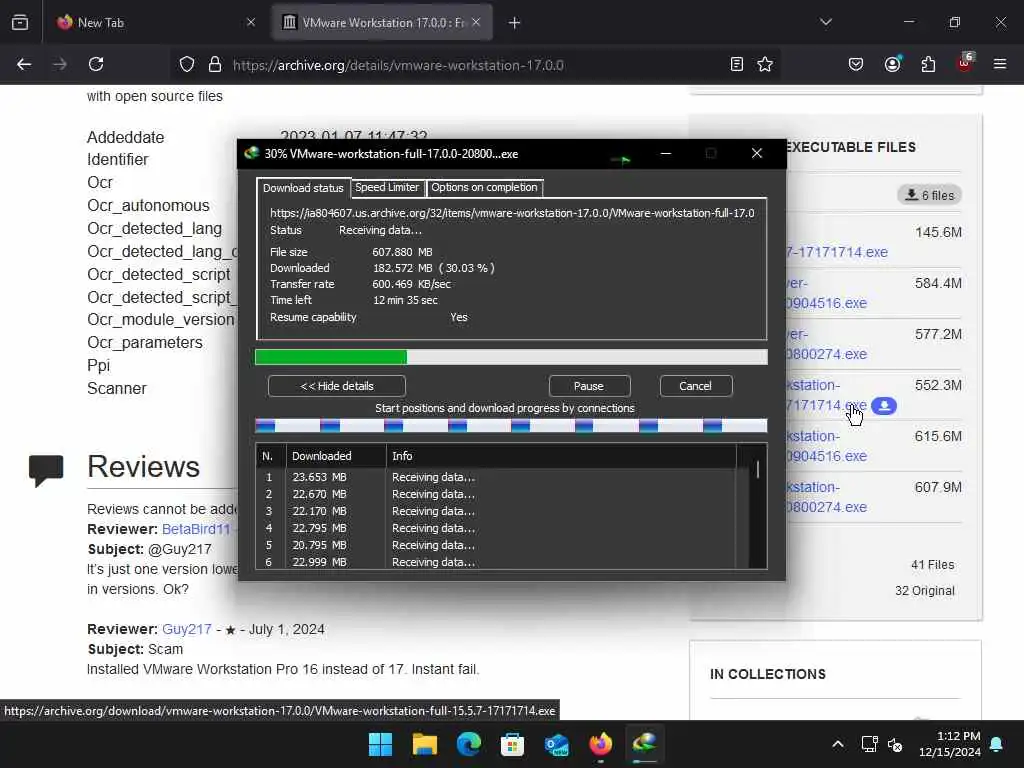This screenshot has height=768, width=1024.
Task: Cancel the VMware download
Action: point(696,386)
